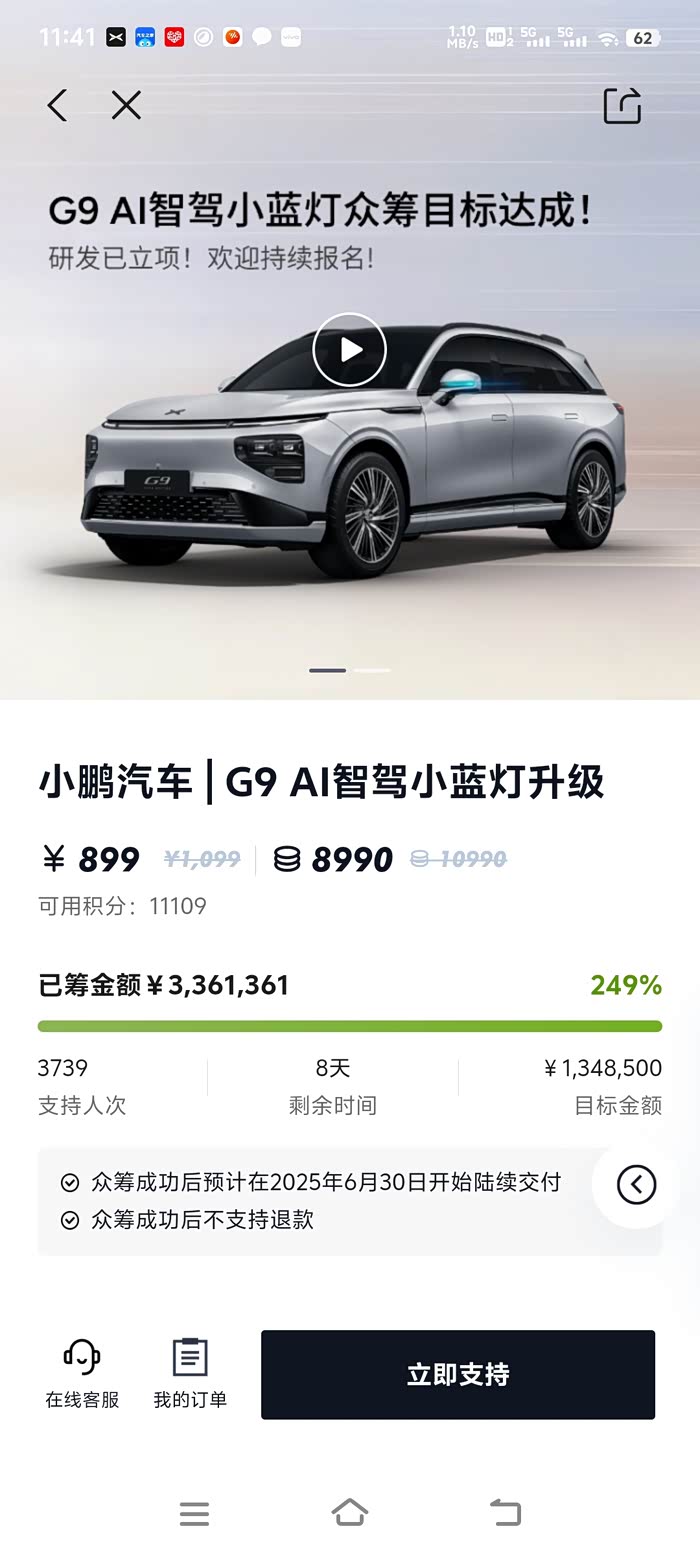This screenshot has height=1555, width=700.
Task: Tap check icon beside 2025年6月30日 delivery note
Action: pyautogui.click(x=70, y=1183)
